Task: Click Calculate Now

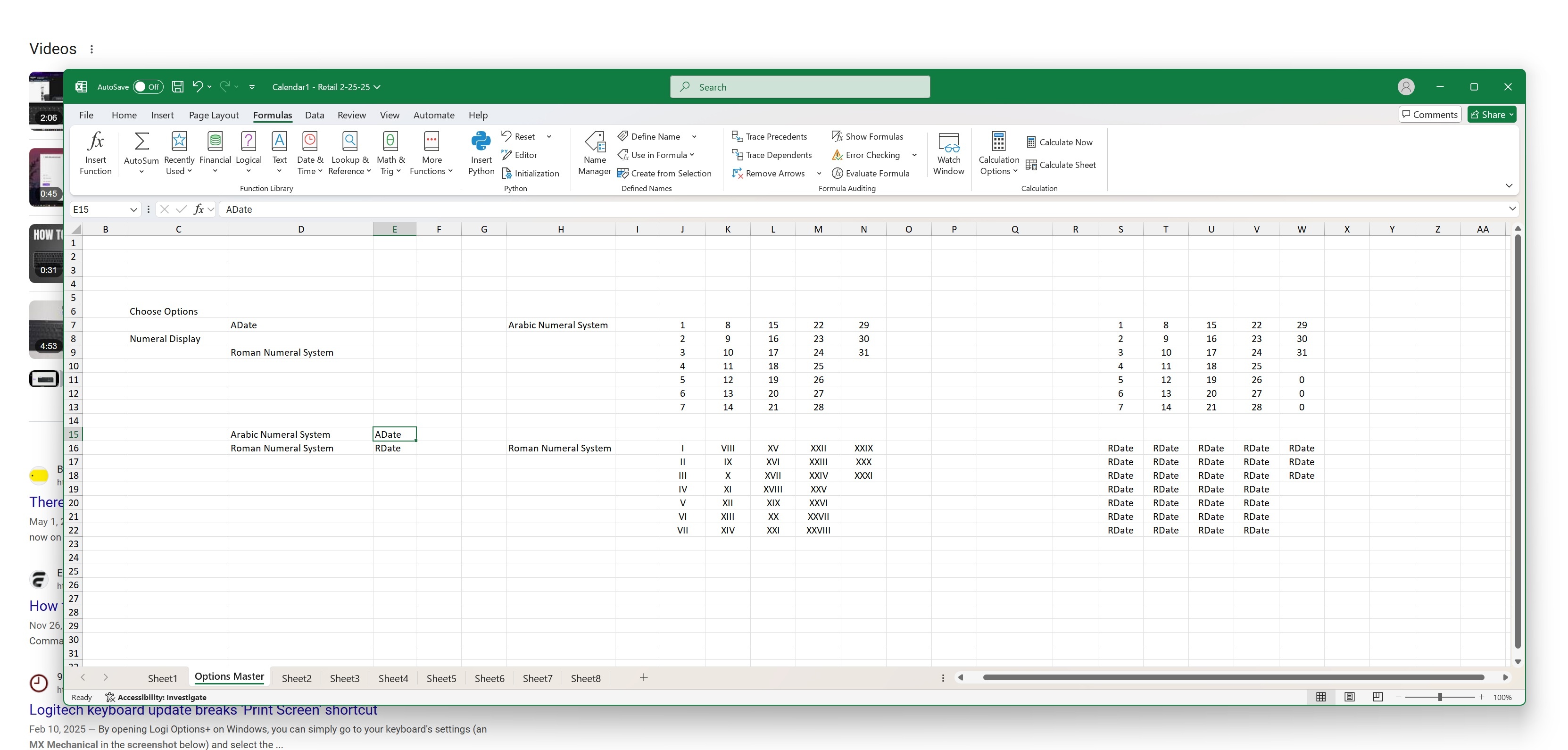Action: tap(1060, 142)
